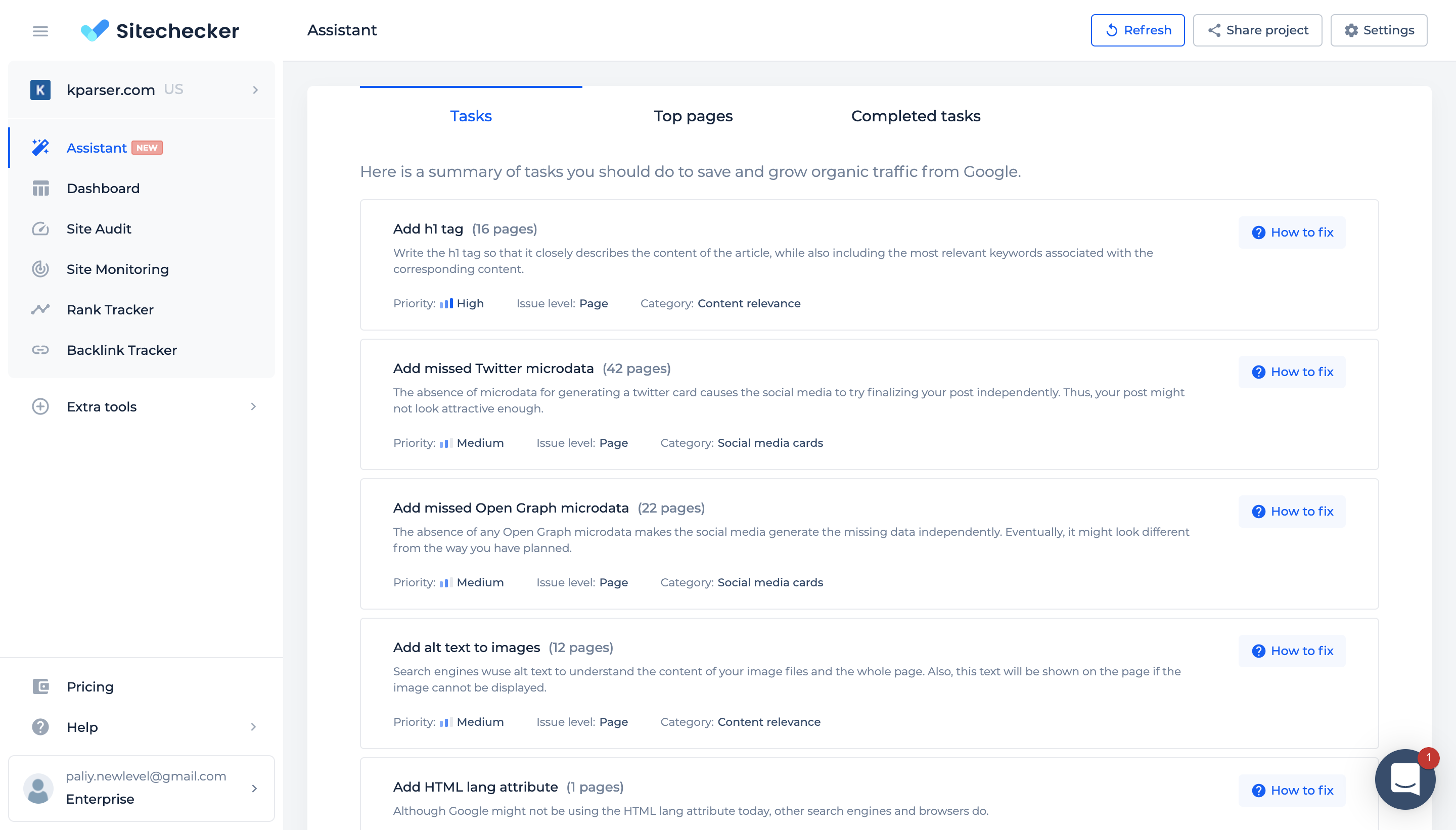Viewport: 1456px width, 830px height.
Task: Open the Dashboard panel icon
Action: (x=40, y=188)
